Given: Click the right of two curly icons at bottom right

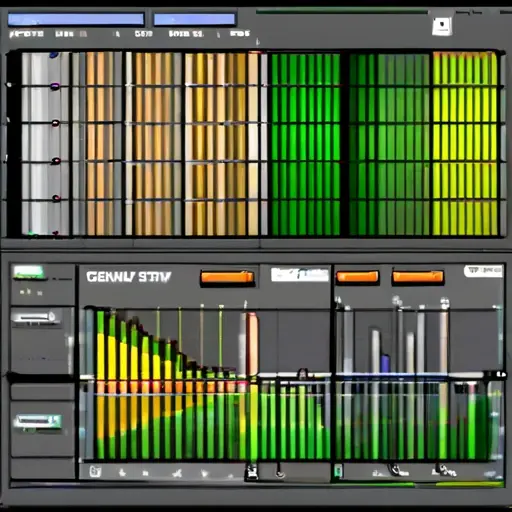Looking at the screenshot, I should 444,470.
